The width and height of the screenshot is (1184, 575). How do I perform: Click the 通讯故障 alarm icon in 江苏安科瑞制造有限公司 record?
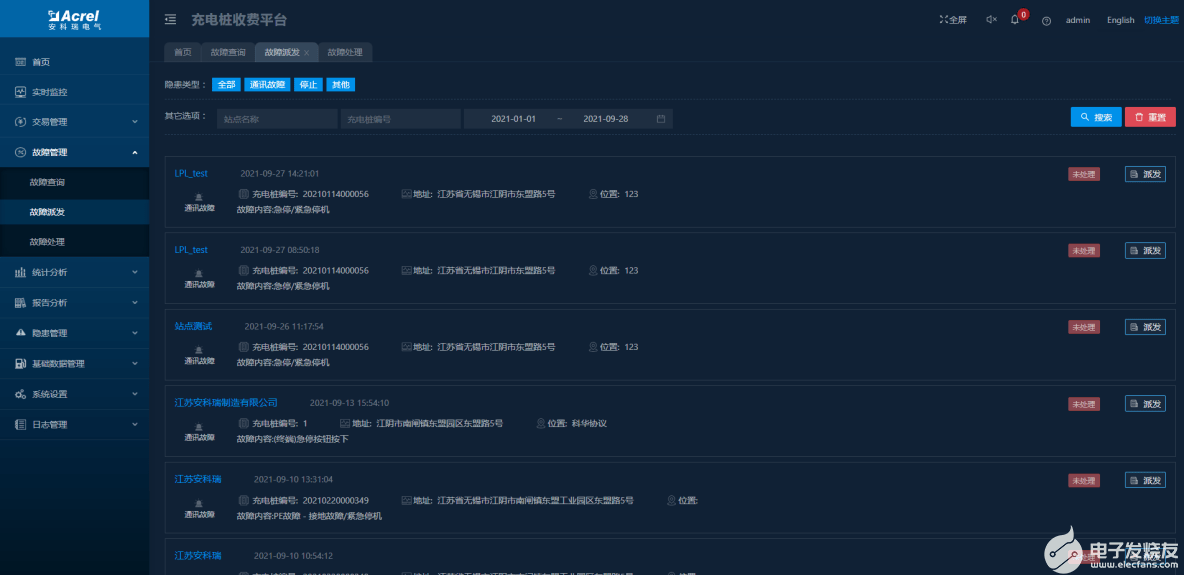pyautogui.click(x=199, y=426)
